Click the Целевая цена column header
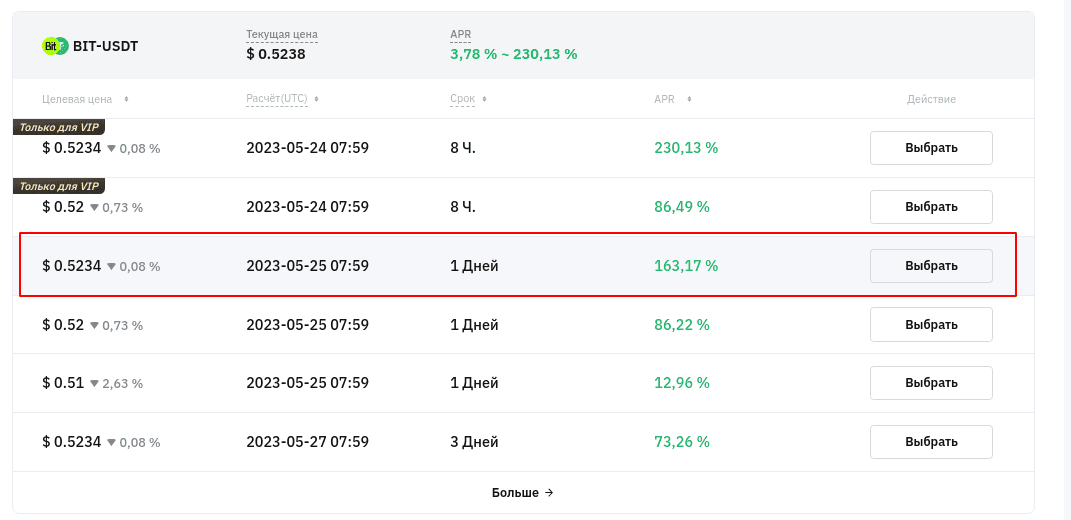The width and height of the screenshot is (1071, 520). click(77, 99)
